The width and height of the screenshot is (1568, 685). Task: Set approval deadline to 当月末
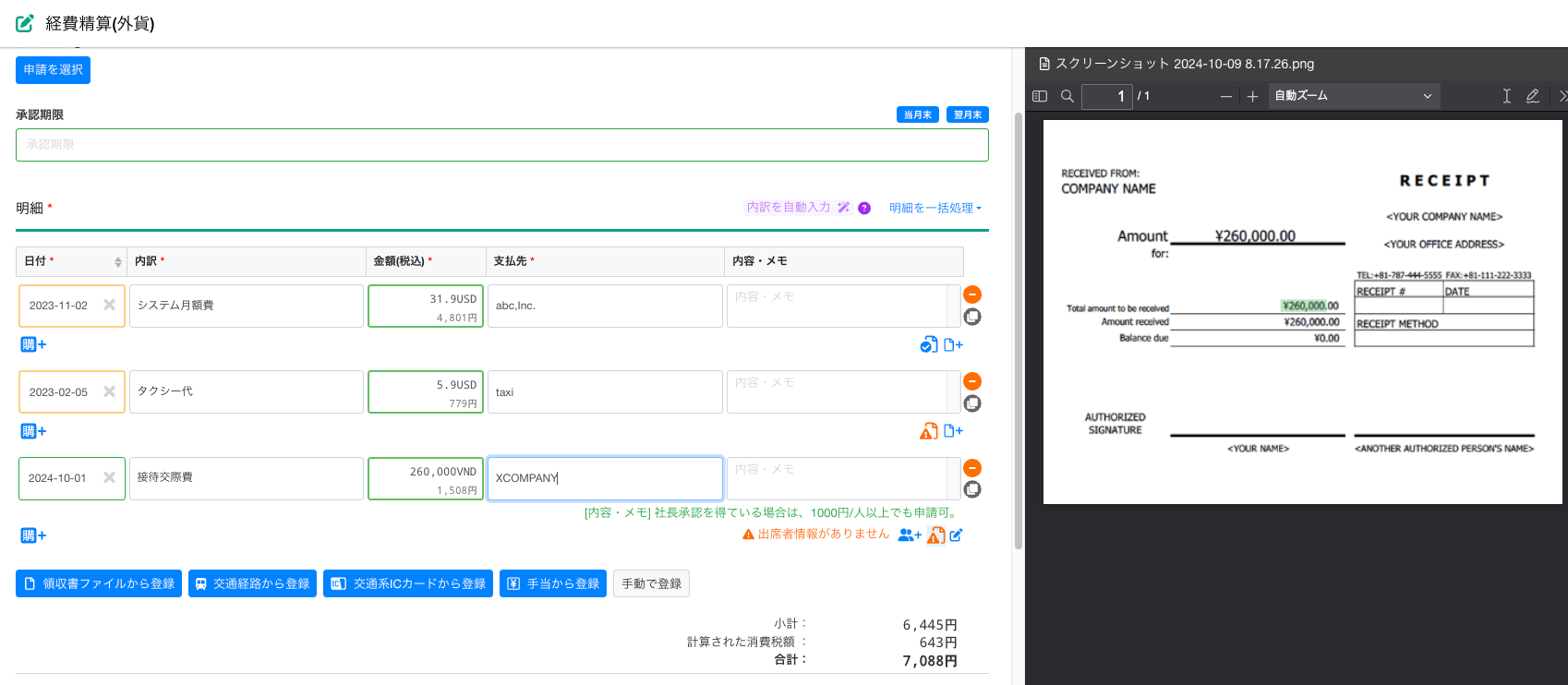[918, 114]
